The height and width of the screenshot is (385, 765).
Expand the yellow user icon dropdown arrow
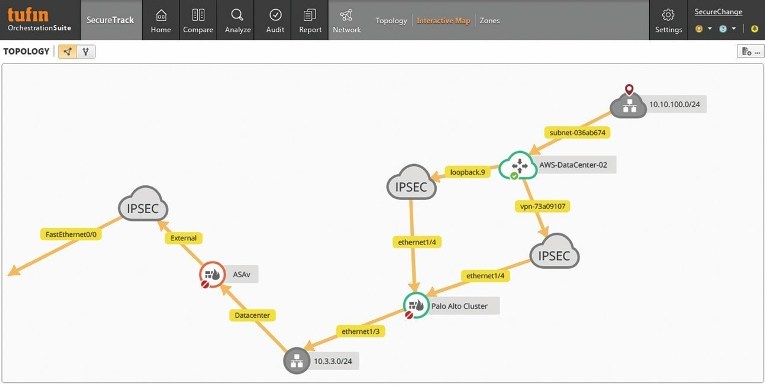[710, 29]
